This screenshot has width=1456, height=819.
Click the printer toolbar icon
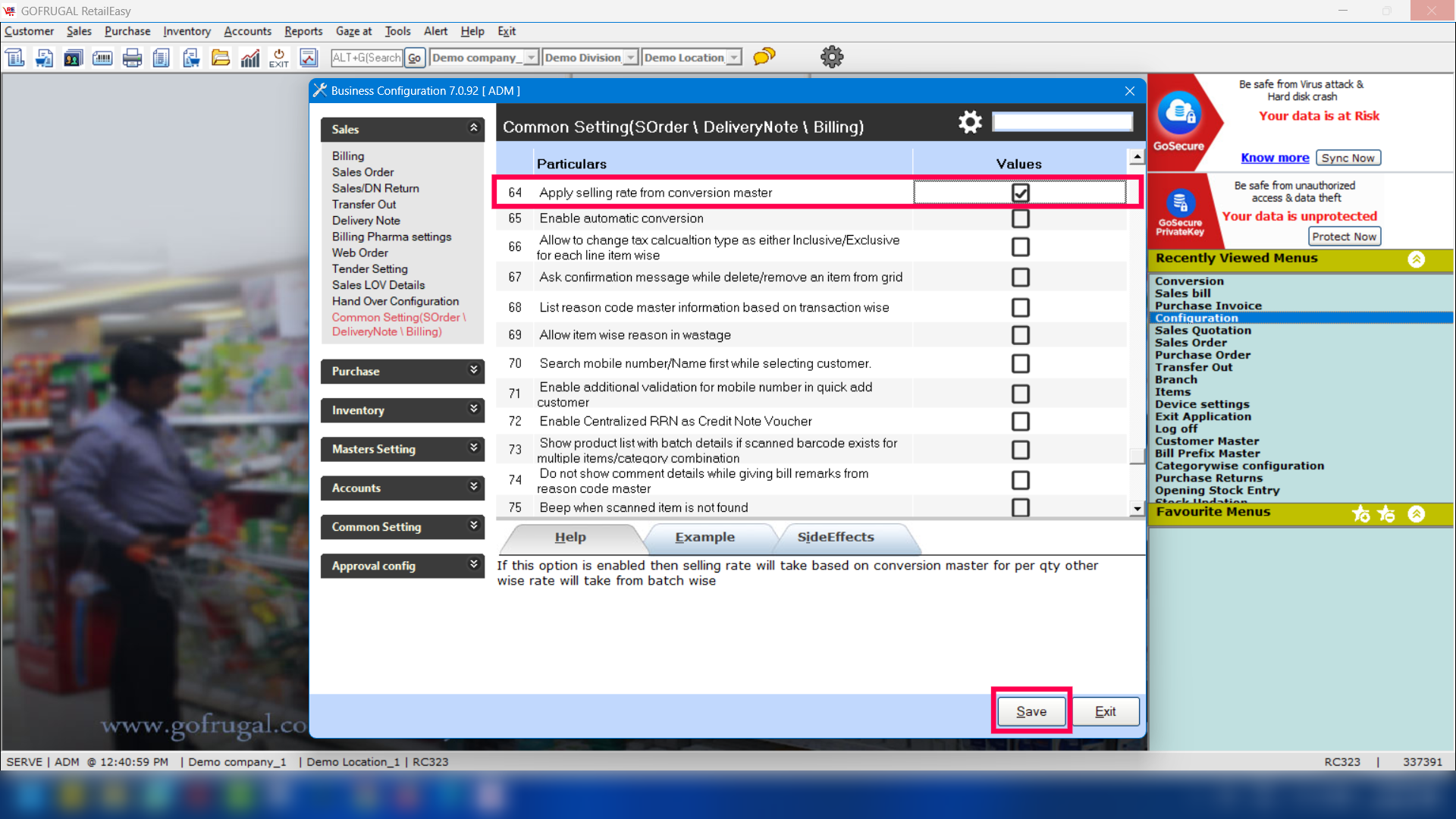pyautogui.click(x=132, y=58)
